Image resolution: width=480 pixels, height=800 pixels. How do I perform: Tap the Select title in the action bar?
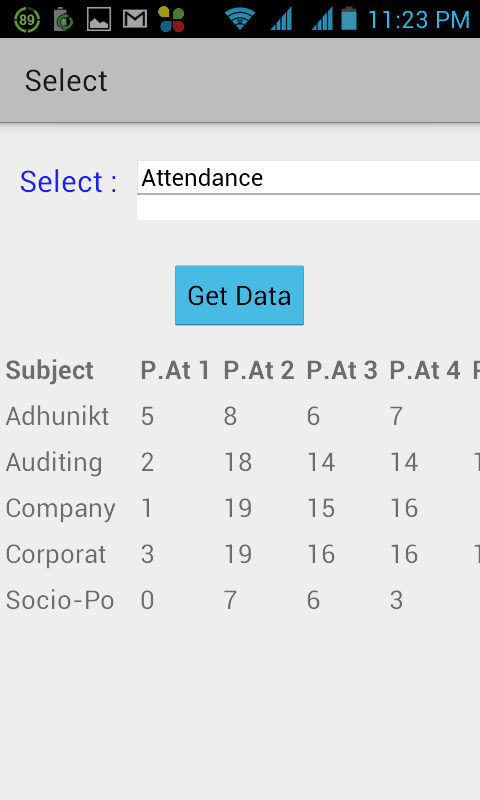66,81
